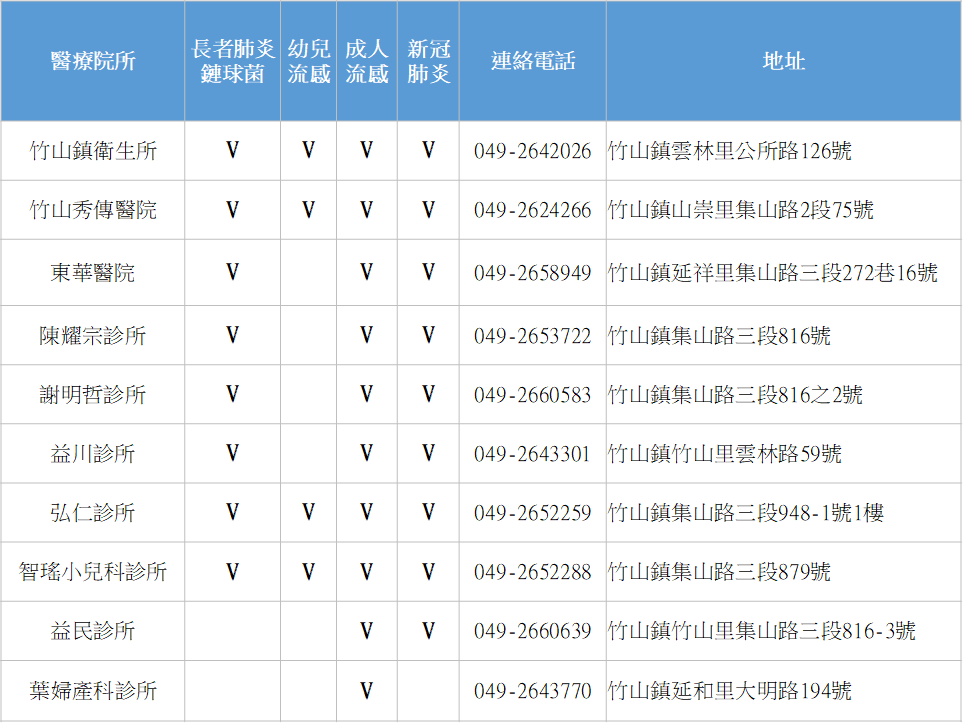The width and height of the screenshot is (963, 723).
Task: Click phone number 049-2658949
Action: (x=532, y=273)
